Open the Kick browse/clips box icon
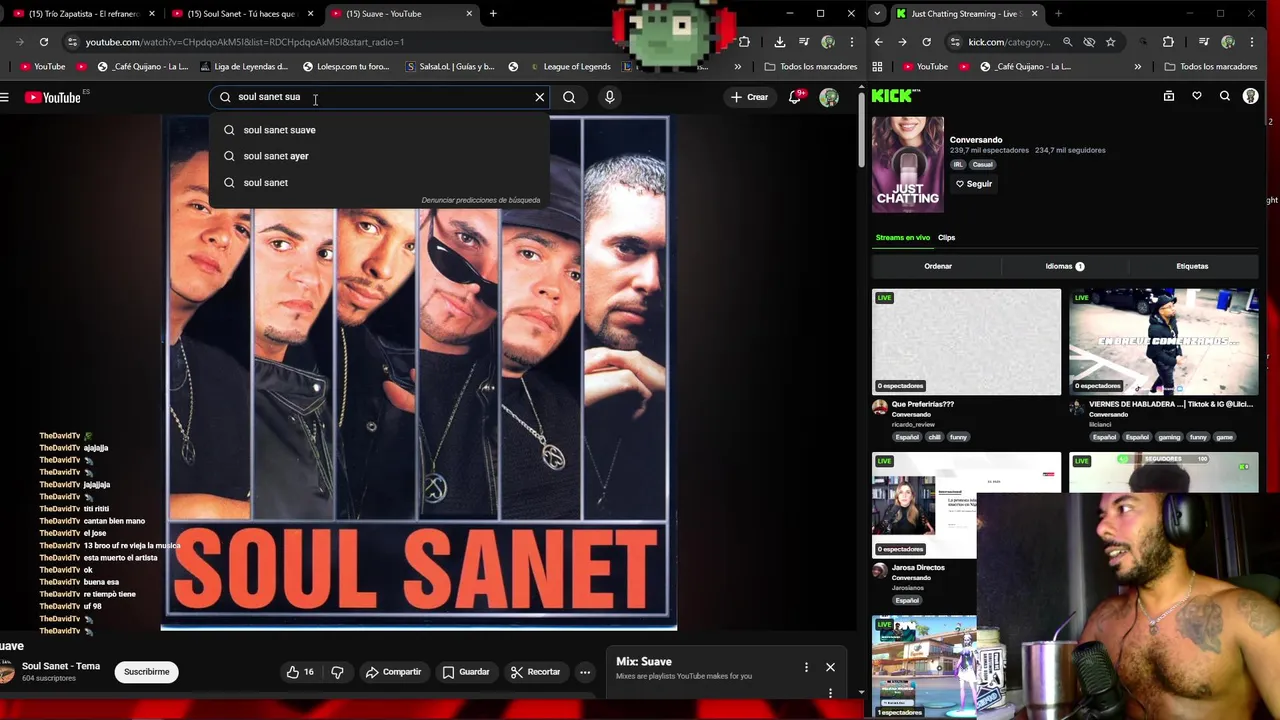 click(x=1169, y=96)
